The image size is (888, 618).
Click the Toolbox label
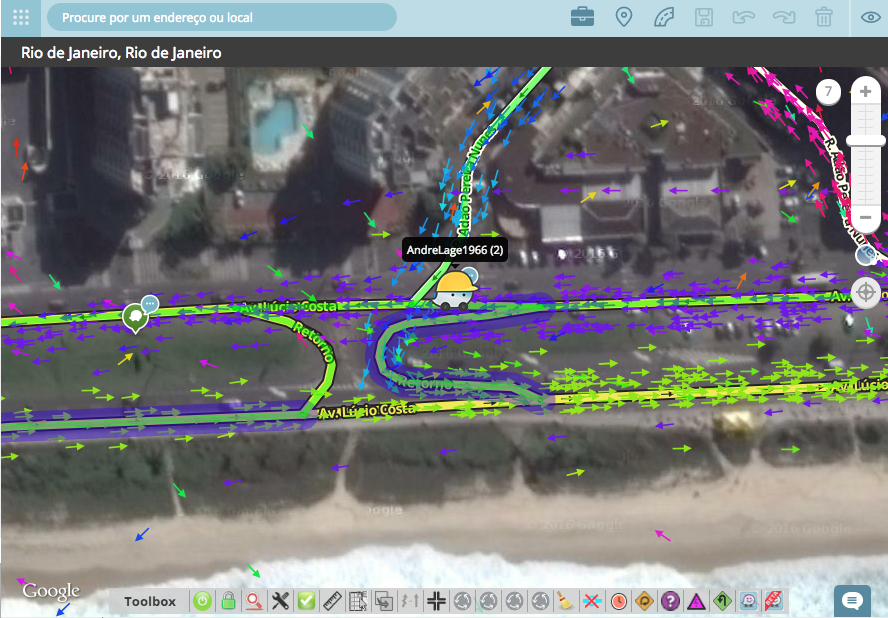150,602
